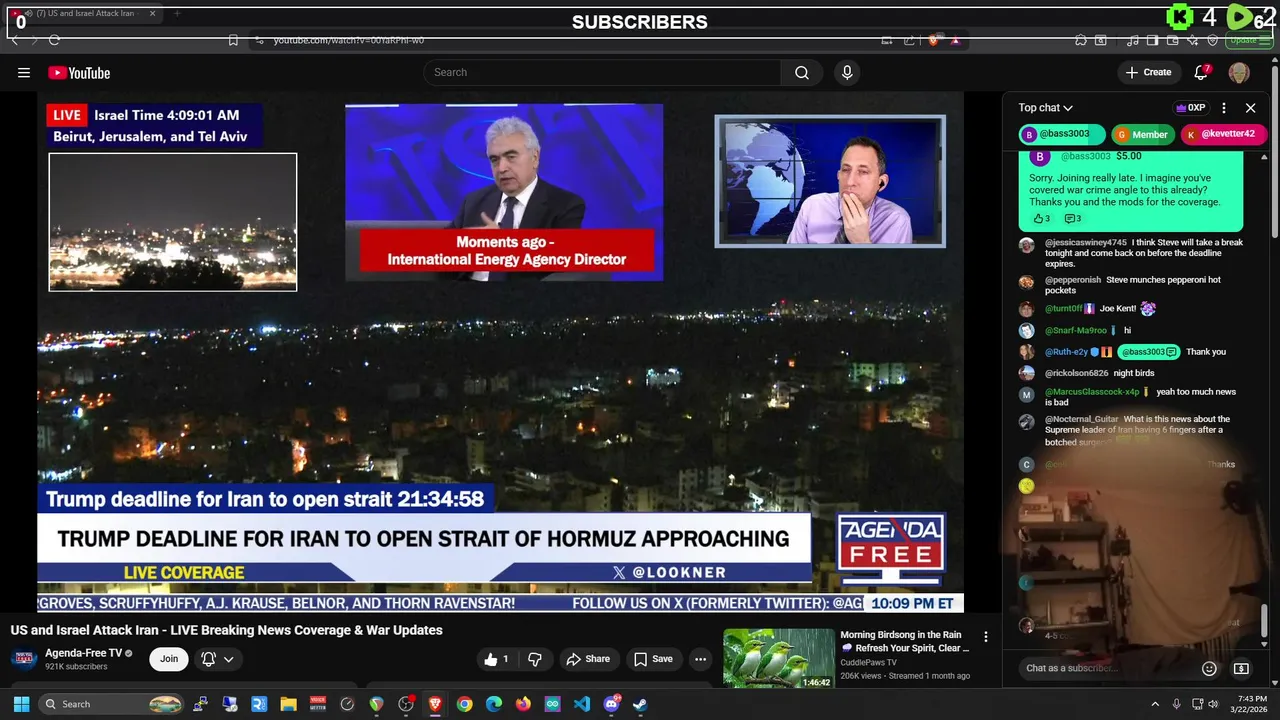Screen dimensions: 1280x720
Task: Click the @rickolson6826 night birds message
Action: [x=1134, y=373]
